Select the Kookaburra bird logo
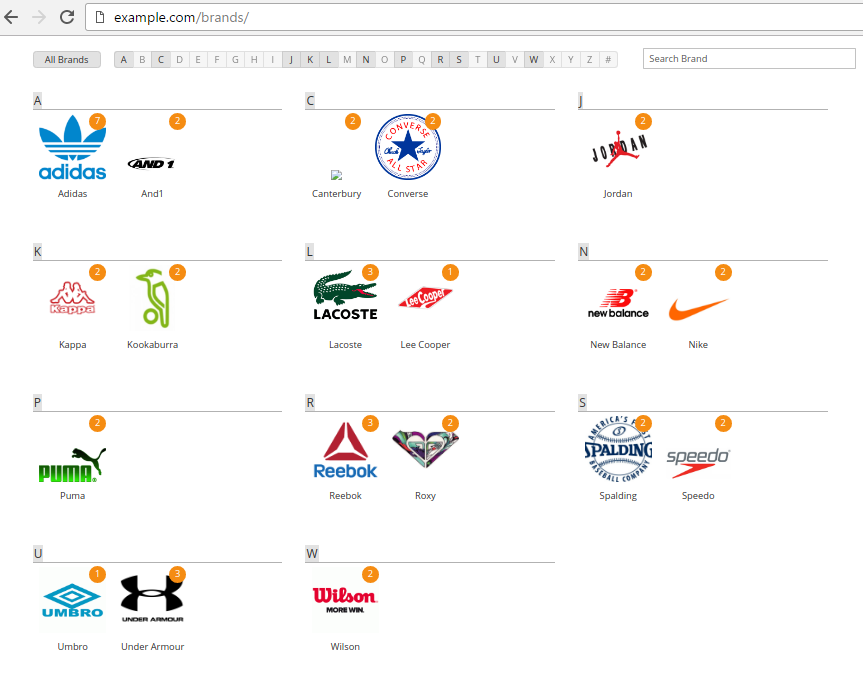 (152, 298)
